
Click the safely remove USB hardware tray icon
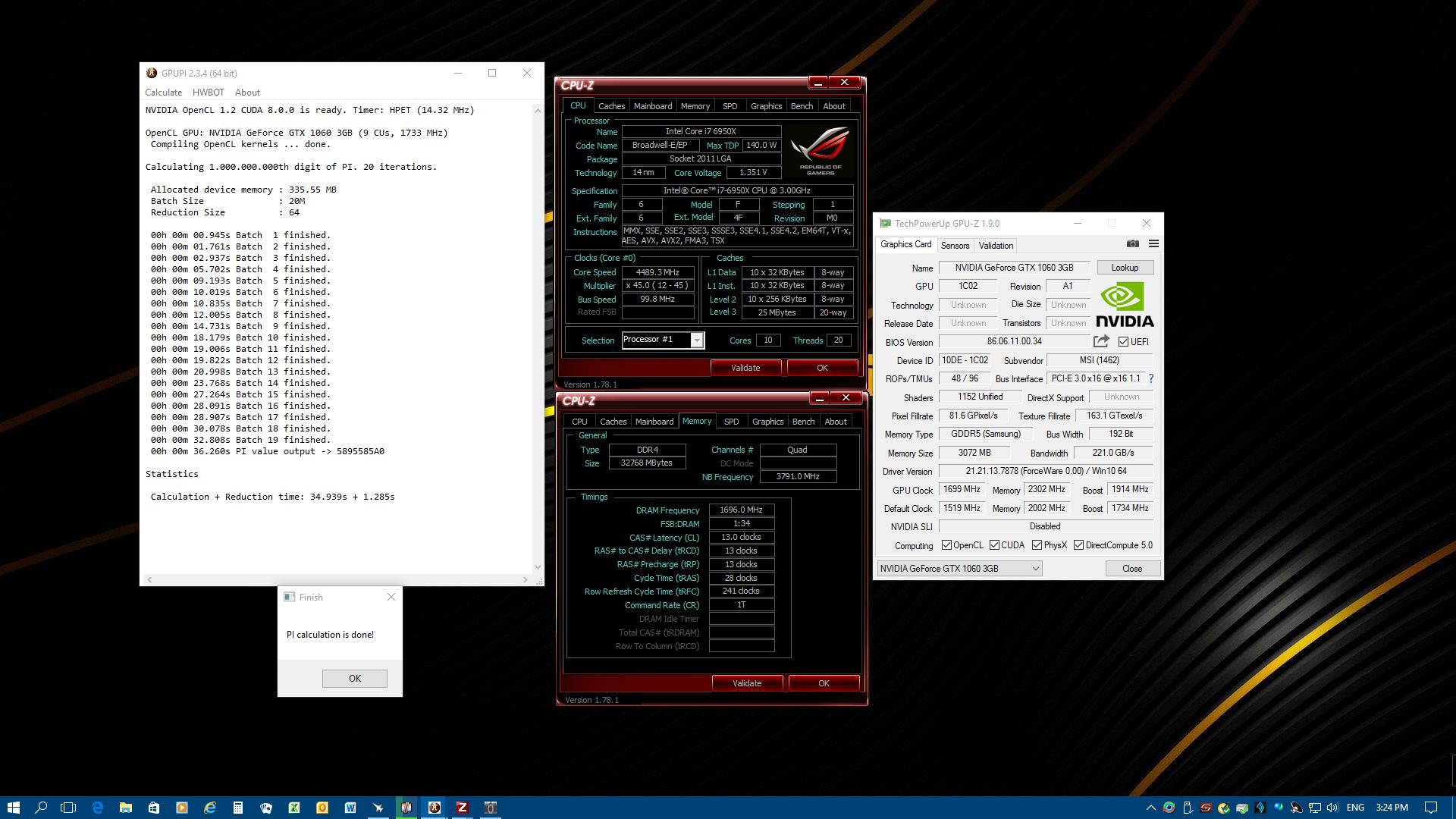tap(1187, 808)
